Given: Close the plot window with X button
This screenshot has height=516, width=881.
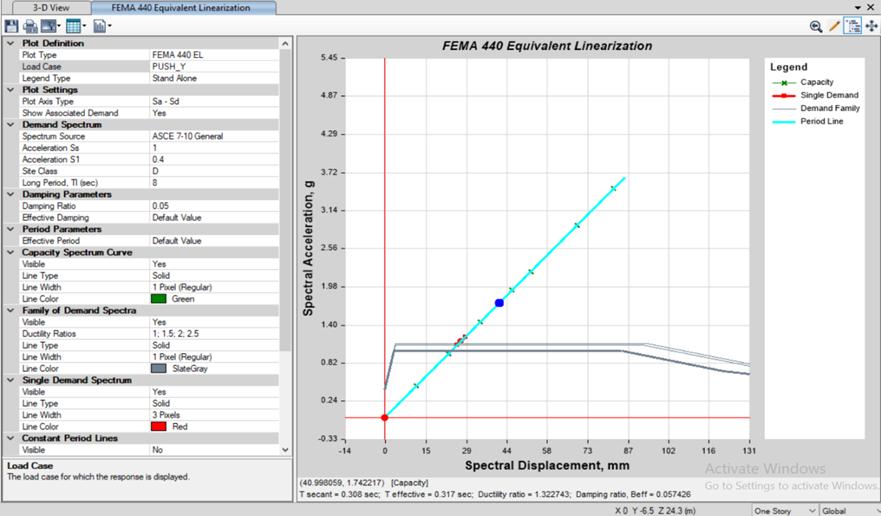Looking at the screenshot, I should click(x=870, y=7).
